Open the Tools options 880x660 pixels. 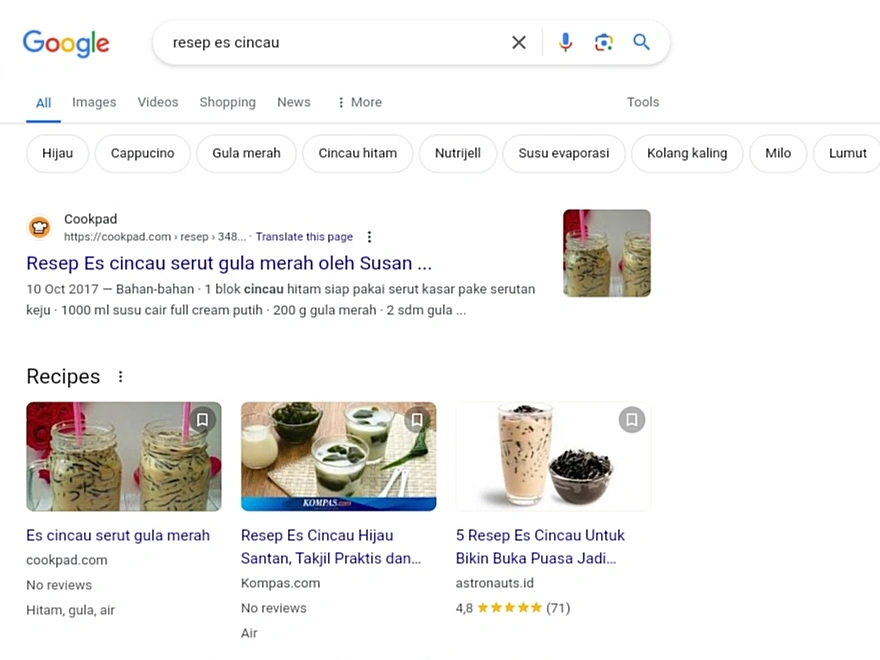[x=643, y=102]
